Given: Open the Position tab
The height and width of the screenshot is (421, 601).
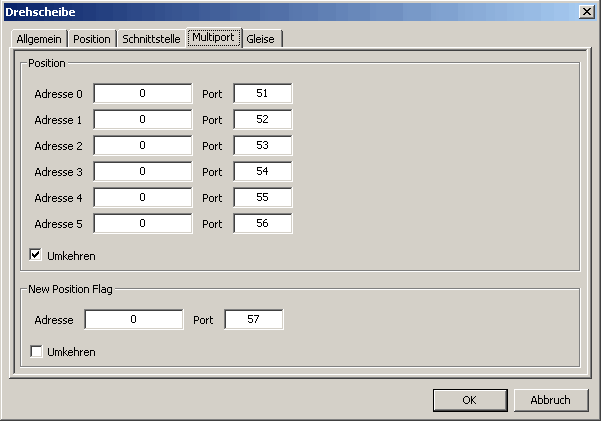Looking at the screenshot, I should pos(92,39).
